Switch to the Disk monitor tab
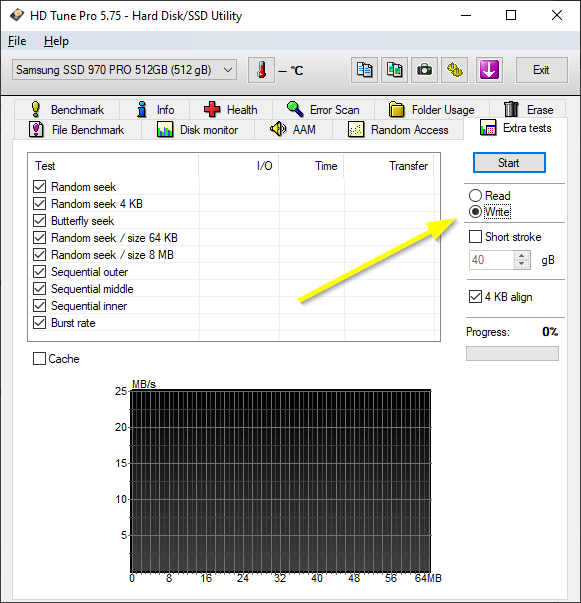Image resolution: width=581 pixels, height=603 pixels. tap(198, 130)
